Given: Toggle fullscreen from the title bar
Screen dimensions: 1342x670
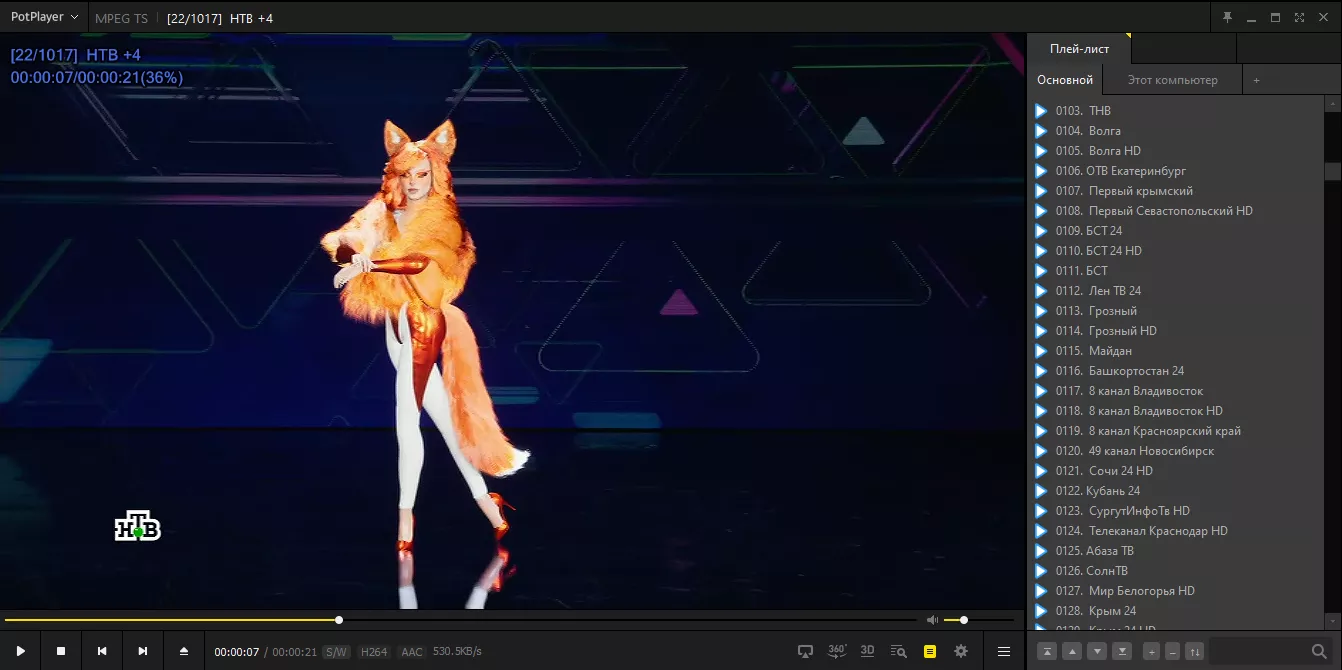Looking at the screenshot, I should click(1299, 17).
